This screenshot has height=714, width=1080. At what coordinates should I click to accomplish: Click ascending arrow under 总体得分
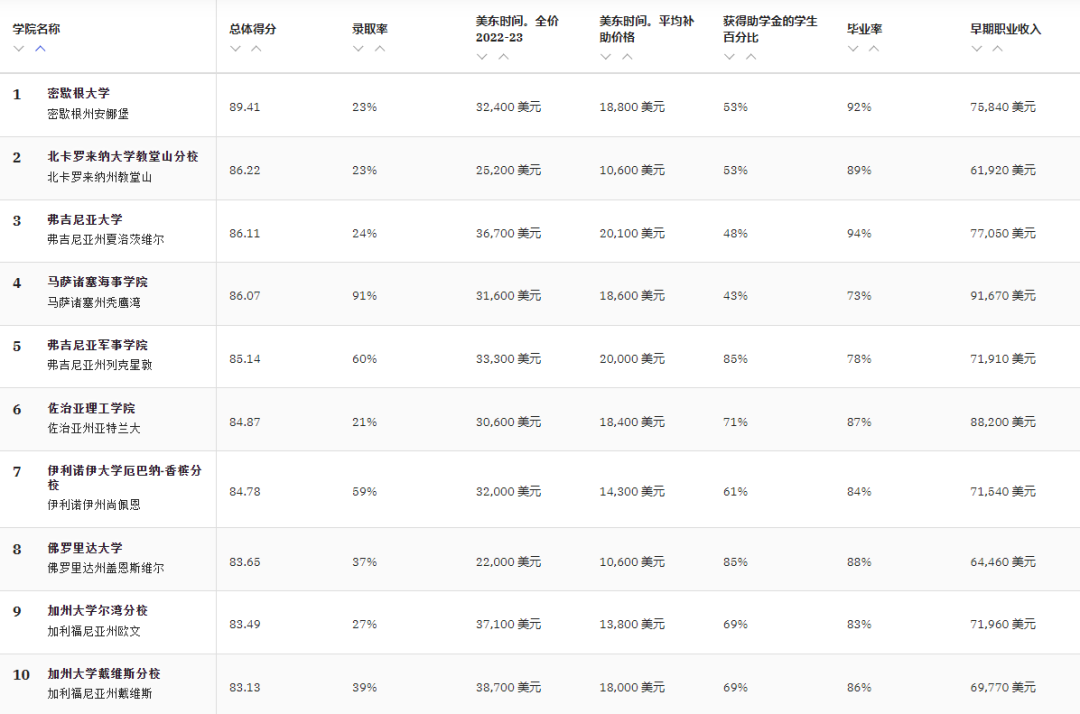click(x=257, y=48)
